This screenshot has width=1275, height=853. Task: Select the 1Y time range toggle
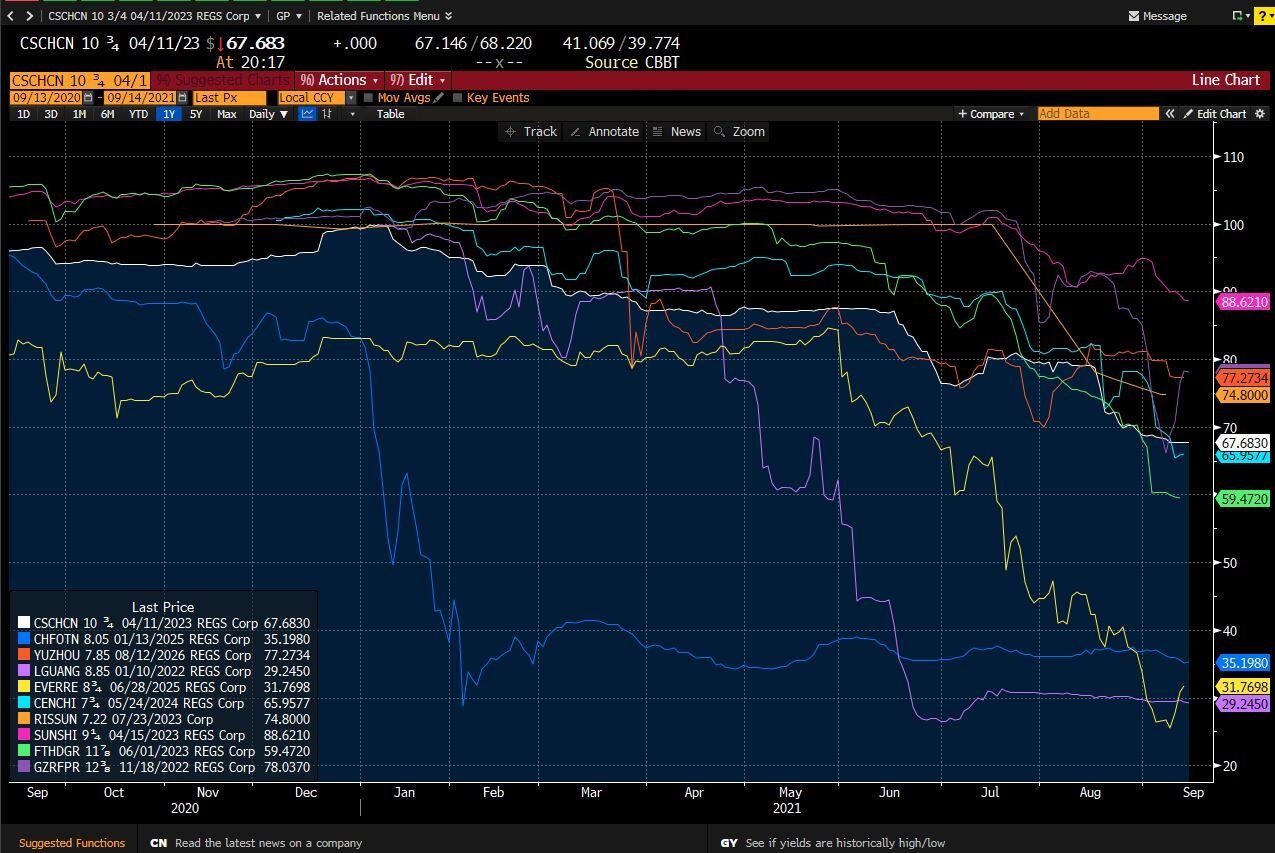click(x=168, y=114)
